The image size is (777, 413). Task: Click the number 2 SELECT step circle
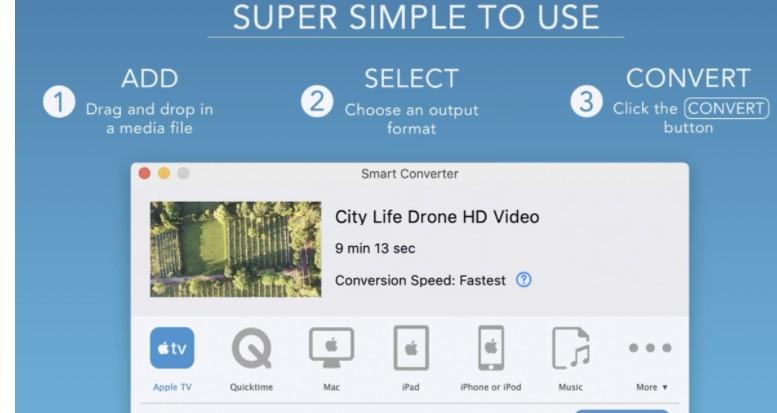[x=317, y=102]
